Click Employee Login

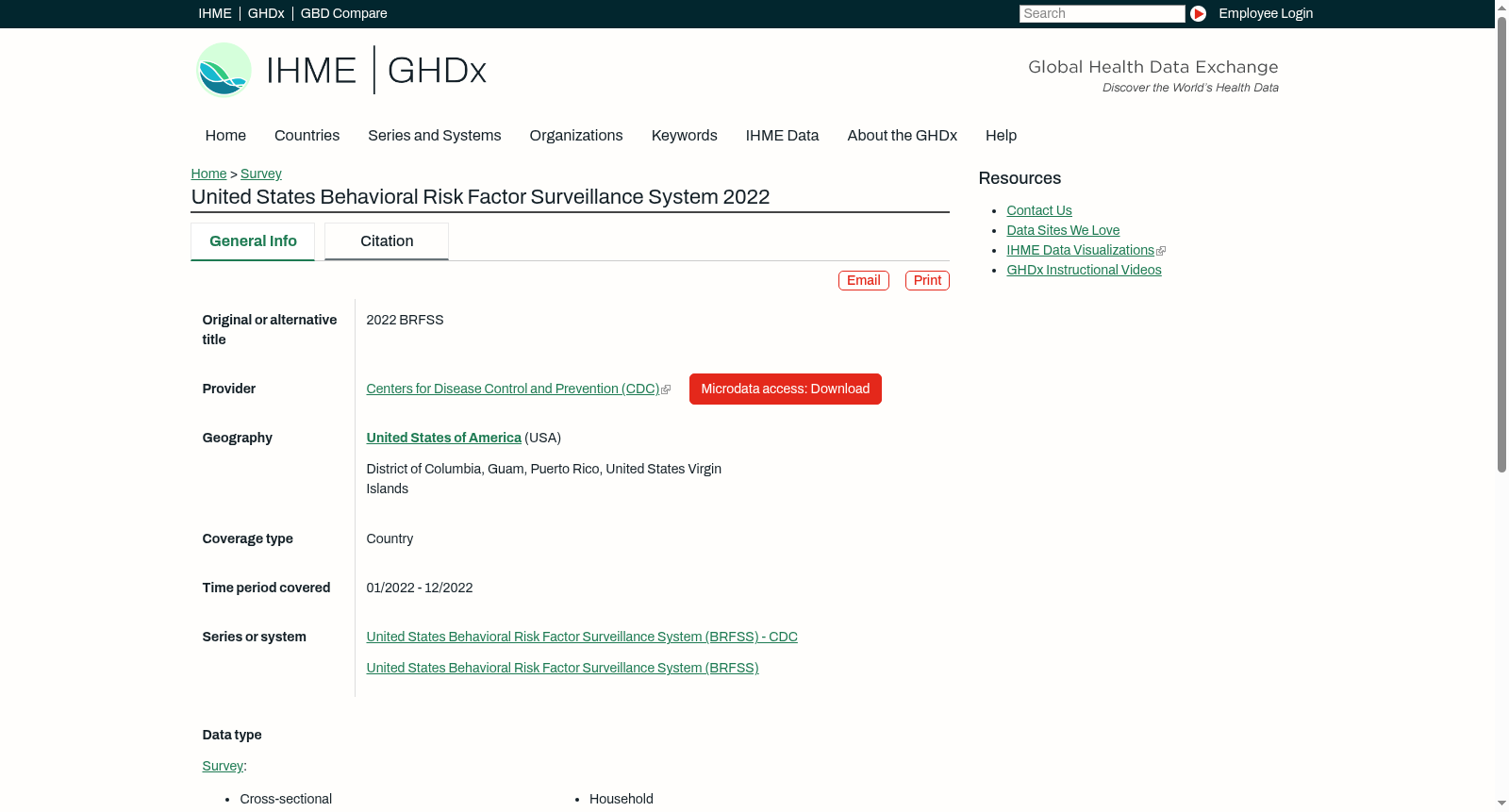click(x=1266, y=13)
